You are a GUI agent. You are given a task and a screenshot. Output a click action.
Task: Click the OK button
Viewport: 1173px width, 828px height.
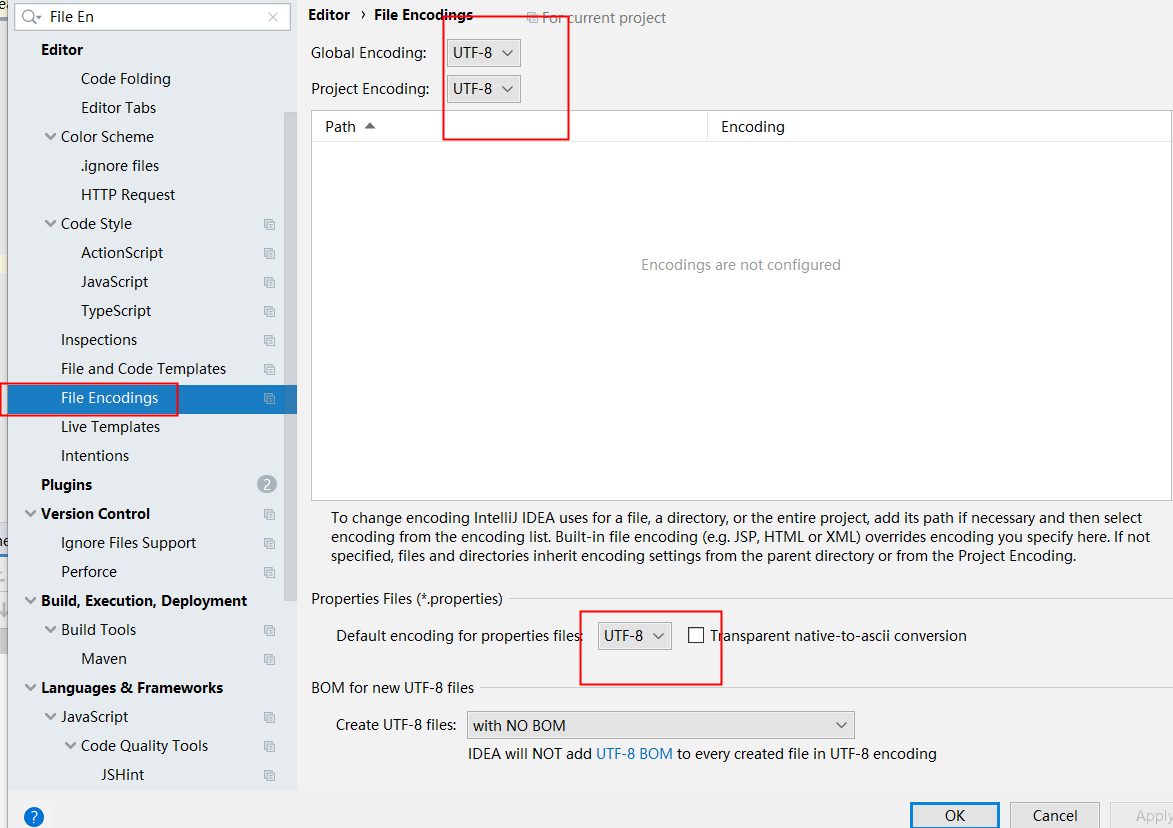click(x=955, y=815)
